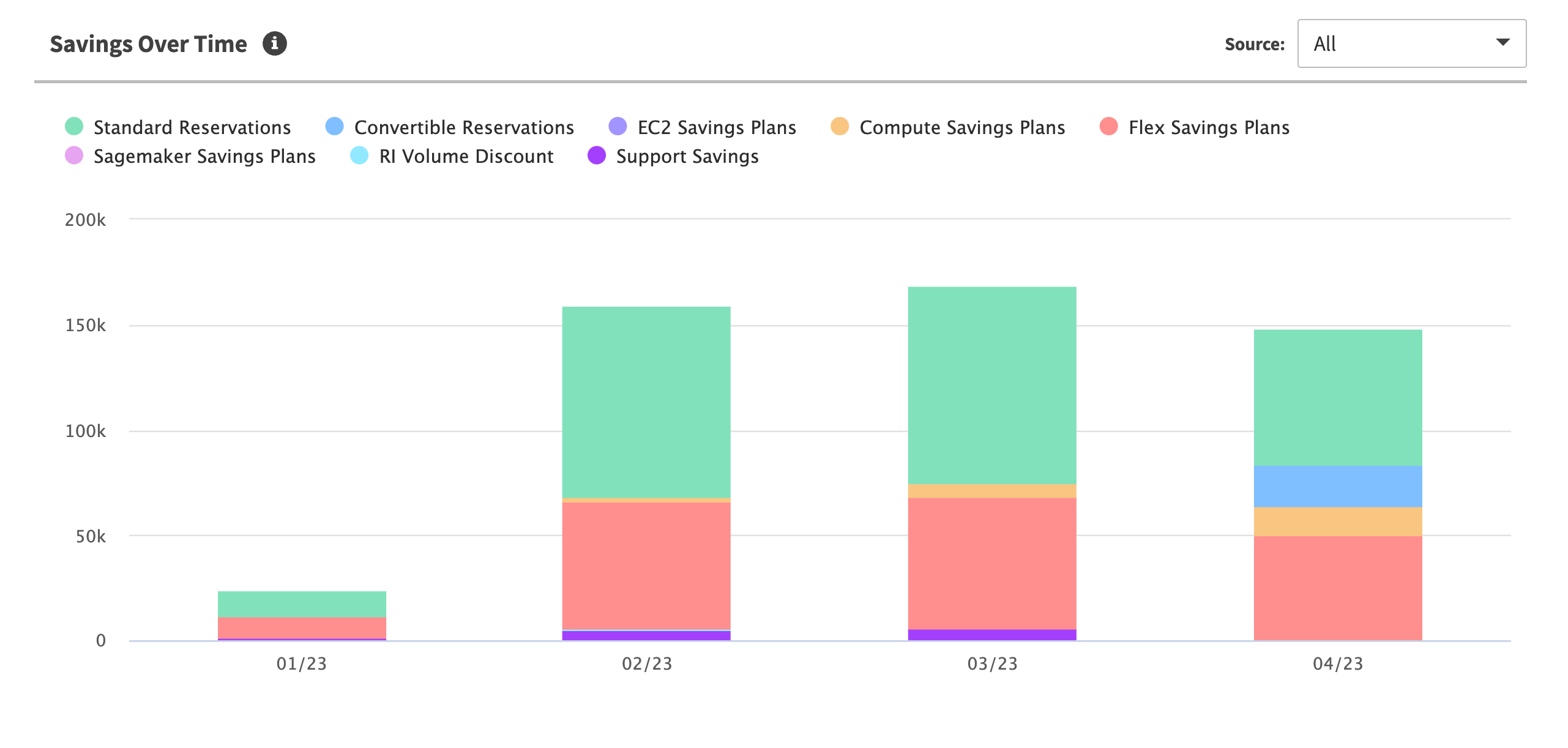Click the Flex Savings Plans red legend dot
1568x748 pixels.
1108,127
